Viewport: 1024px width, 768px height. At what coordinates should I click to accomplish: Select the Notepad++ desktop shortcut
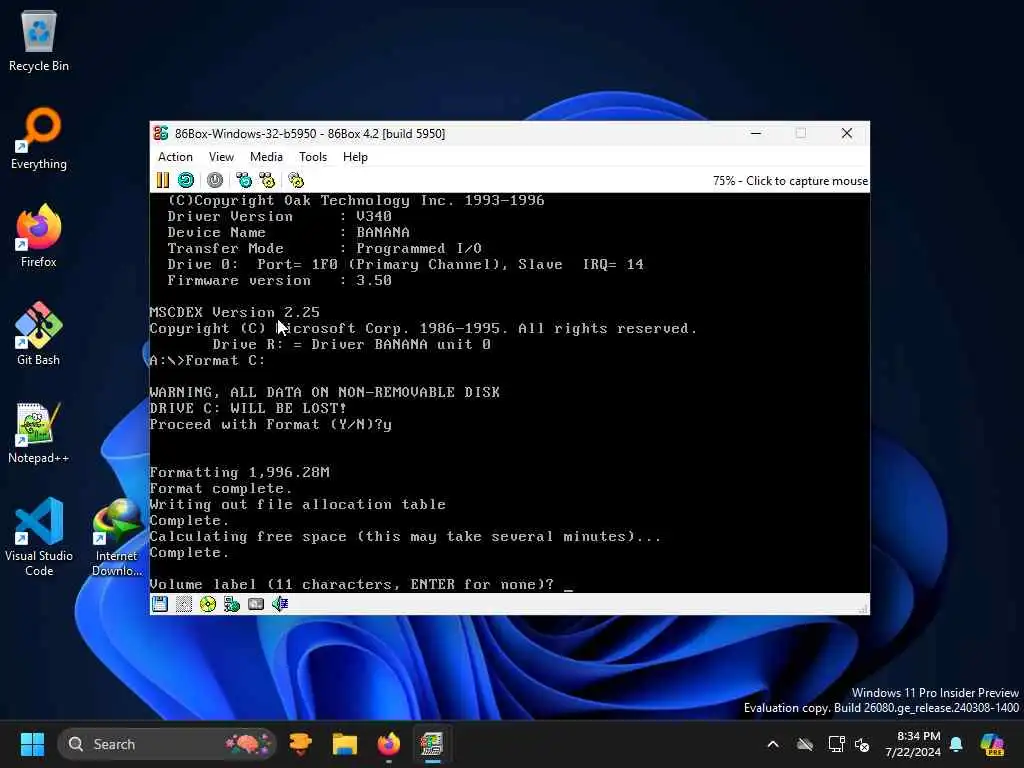tap(39, 432)
